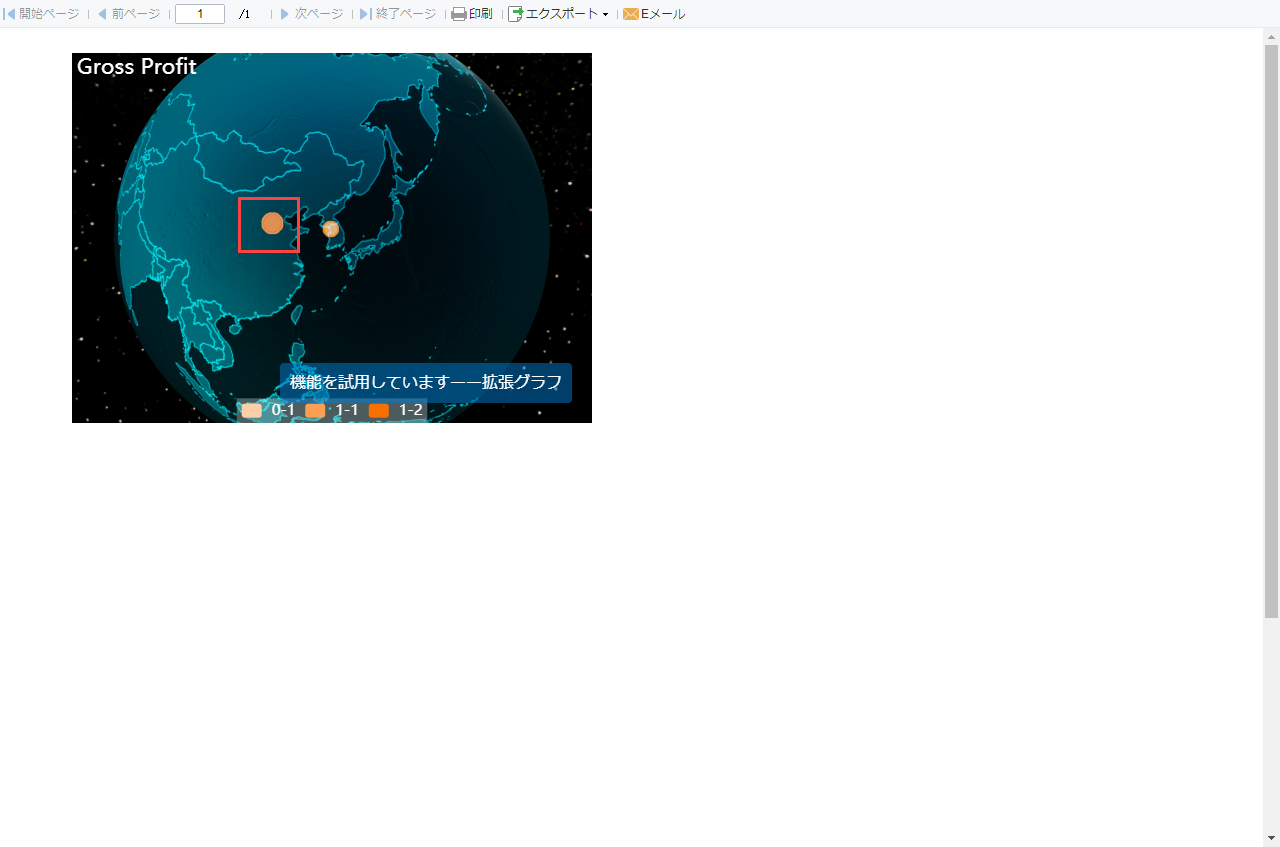Click the 1-1 legend label text
This screenshot has width=1280, height=847.
[347, 410]
